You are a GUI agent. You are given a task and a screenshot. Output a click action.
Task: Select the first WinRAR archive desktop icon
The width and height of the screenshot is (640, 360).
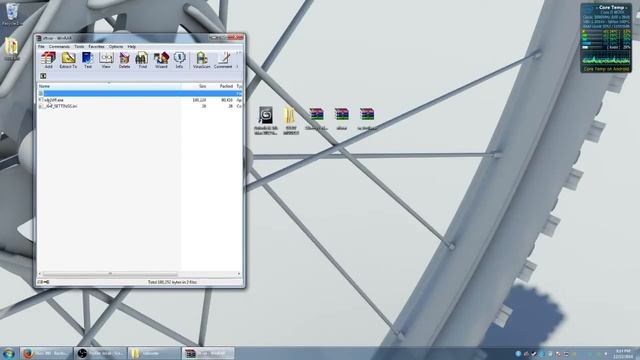click(x=316, y=118)
